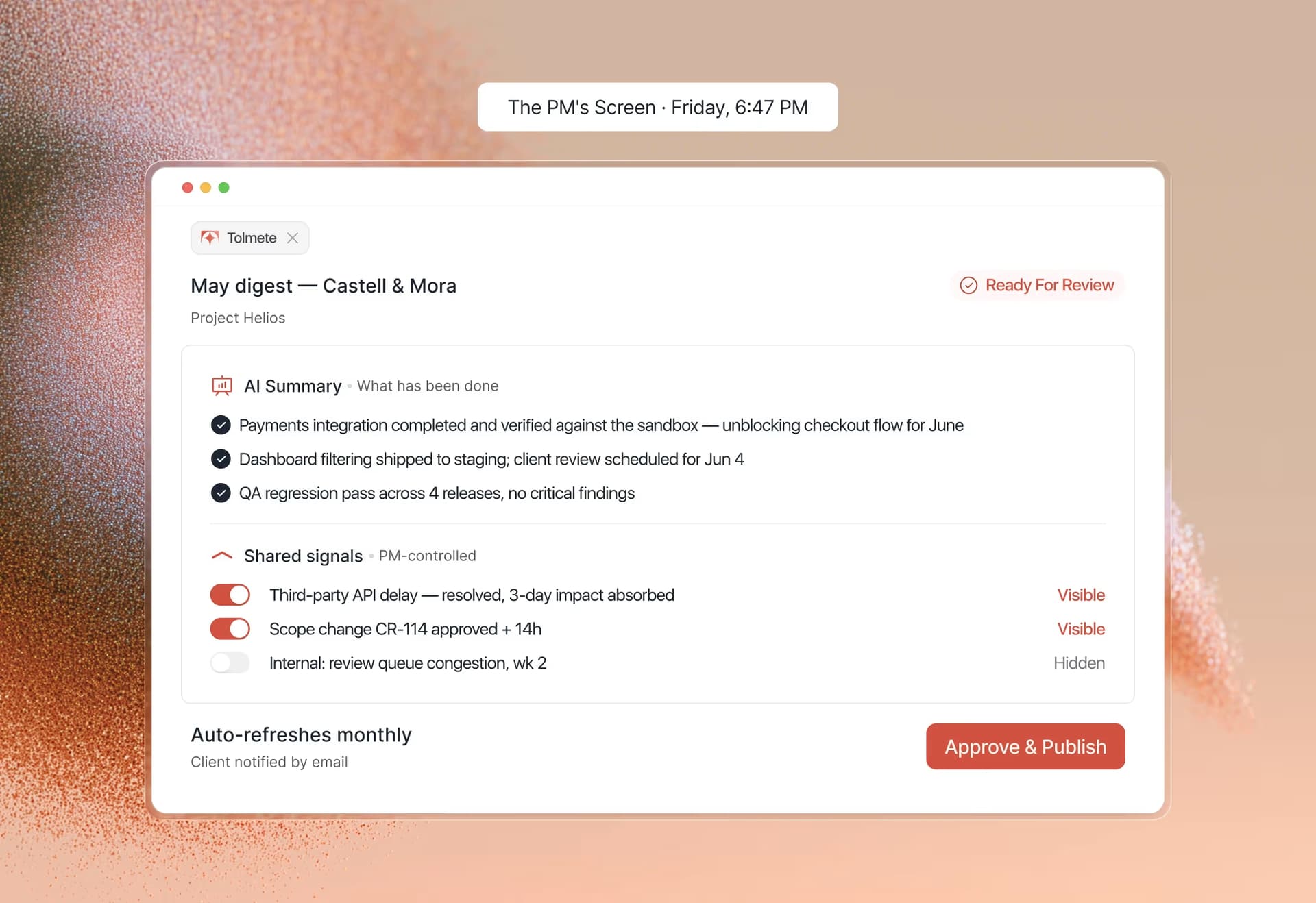This screenshot has width=1316, height=903.
Task: Click the green maximize window dot
Action: 223,188
